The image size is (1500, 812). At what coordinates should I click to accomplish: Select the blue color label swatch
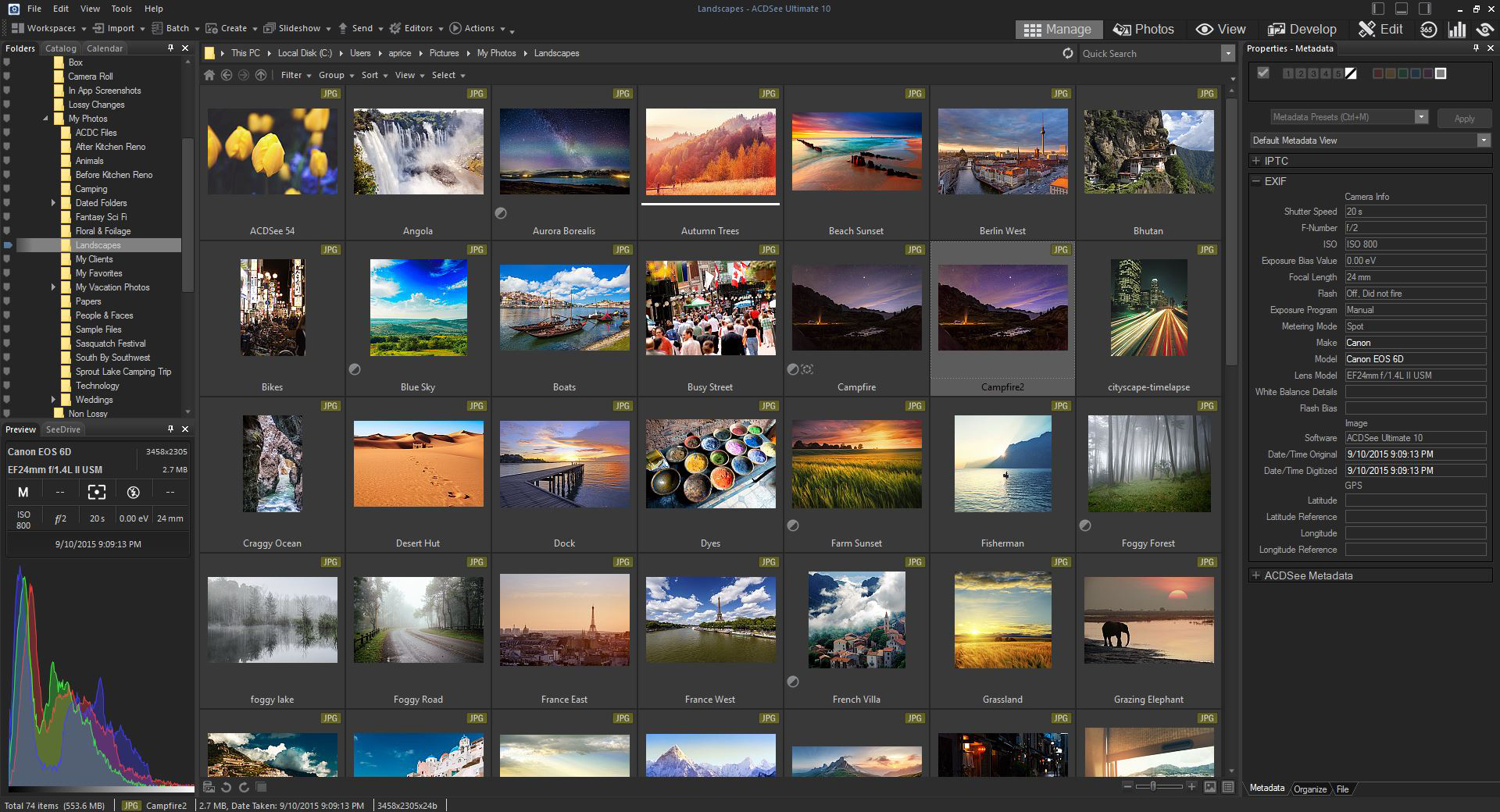pyautogui.click(x=1416, y=73)
